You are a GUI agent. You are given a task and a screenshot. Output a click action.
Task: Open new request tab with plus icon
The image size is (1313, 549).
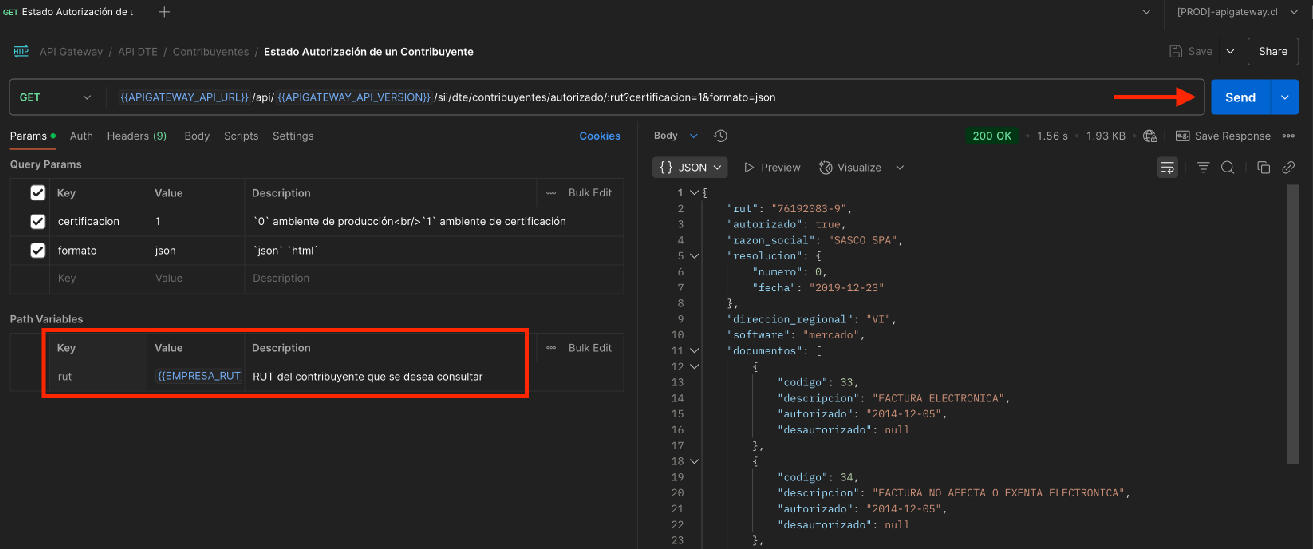tap(164, 12)
